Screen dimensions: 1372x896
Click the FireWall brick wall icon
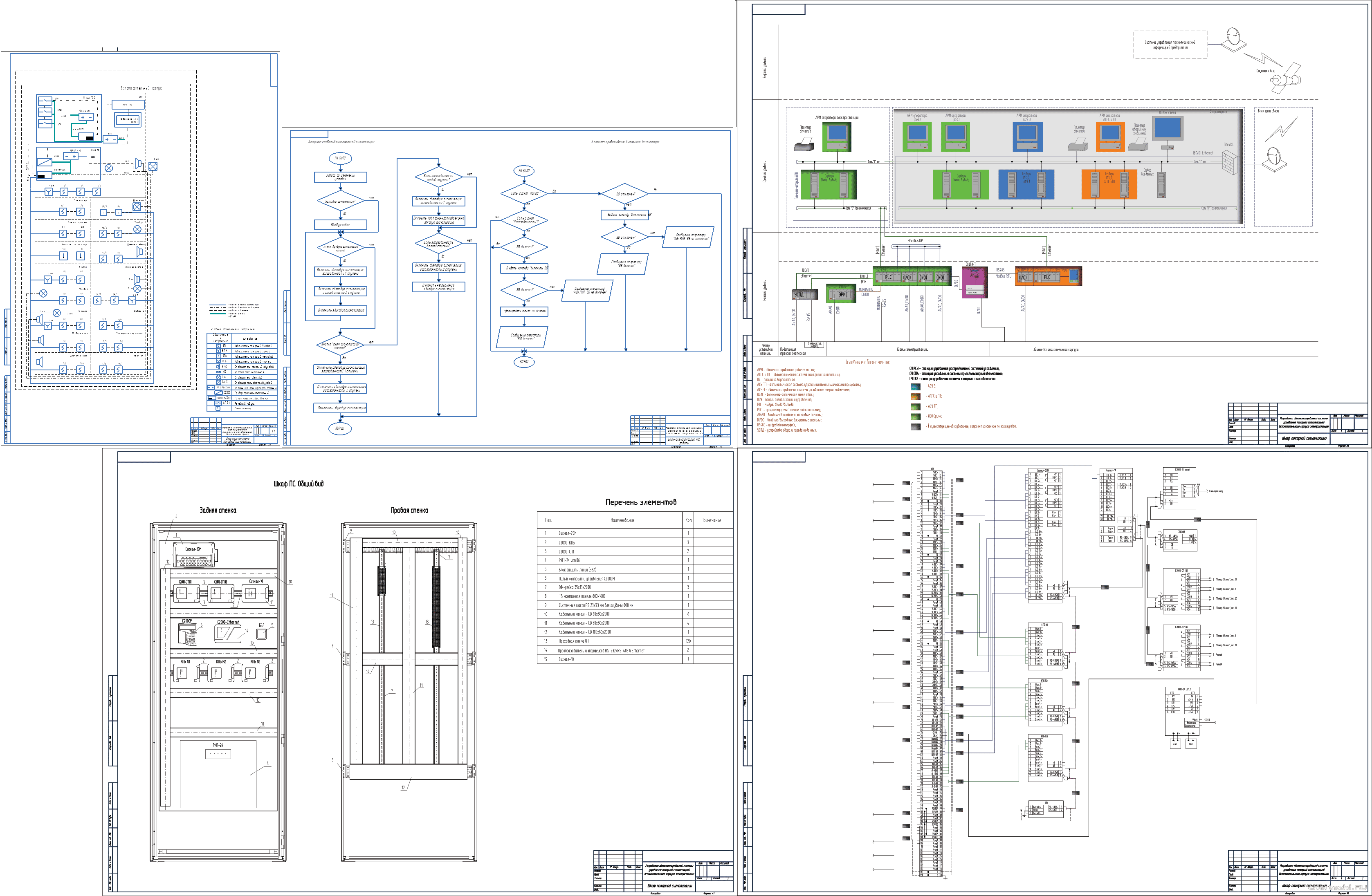pyautogui.click(x=1230, y=163)
